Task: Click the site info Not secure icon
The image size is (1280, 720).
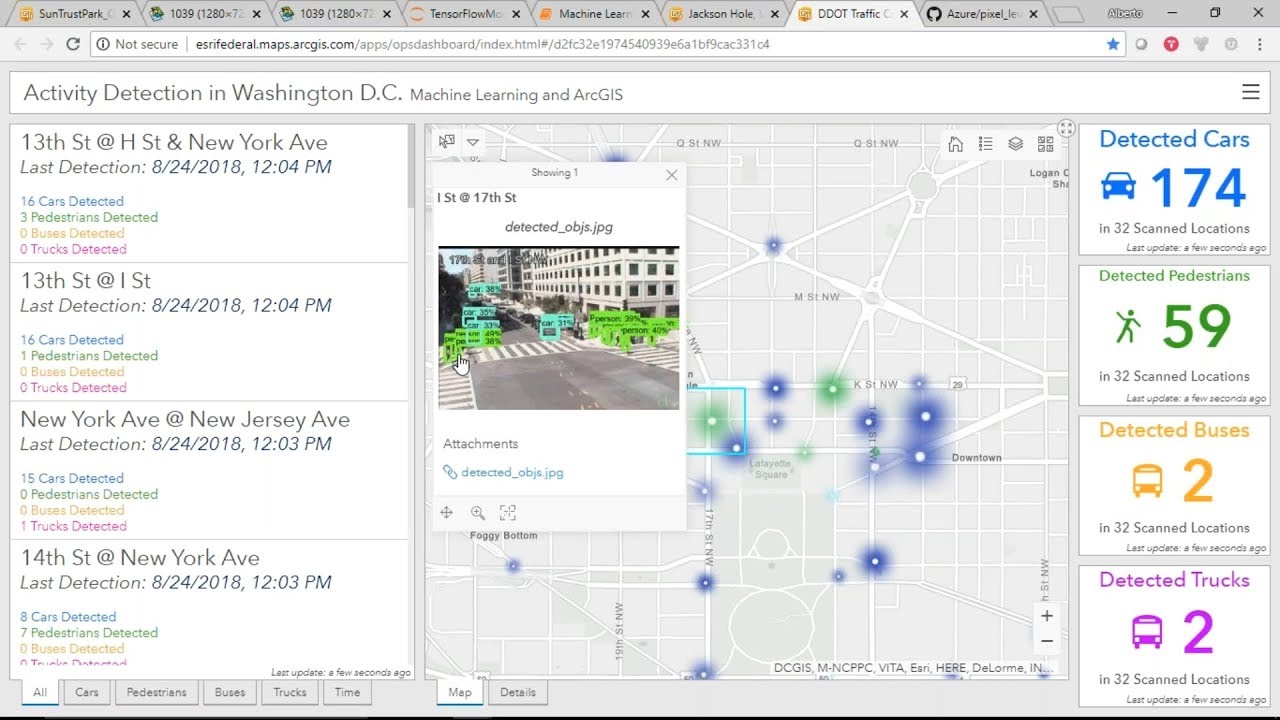Action: pos(102,44)
